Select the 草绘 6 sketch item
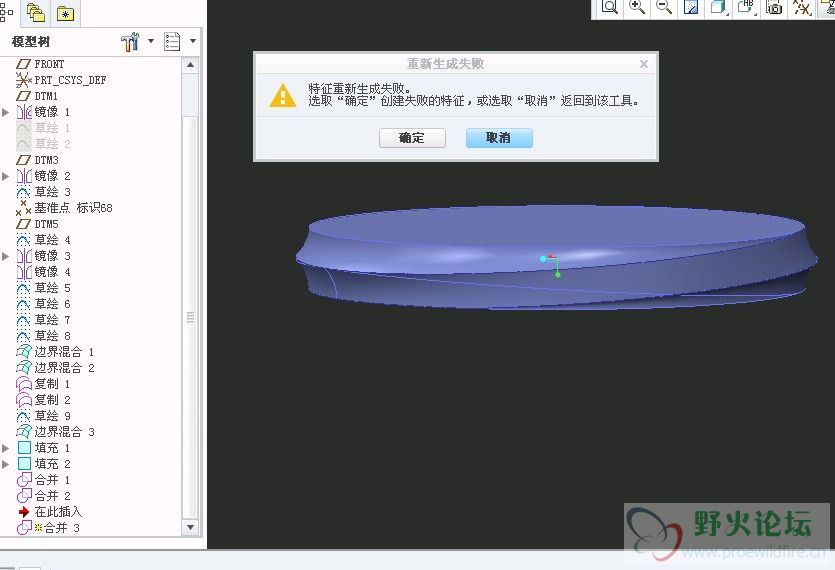 44,304
